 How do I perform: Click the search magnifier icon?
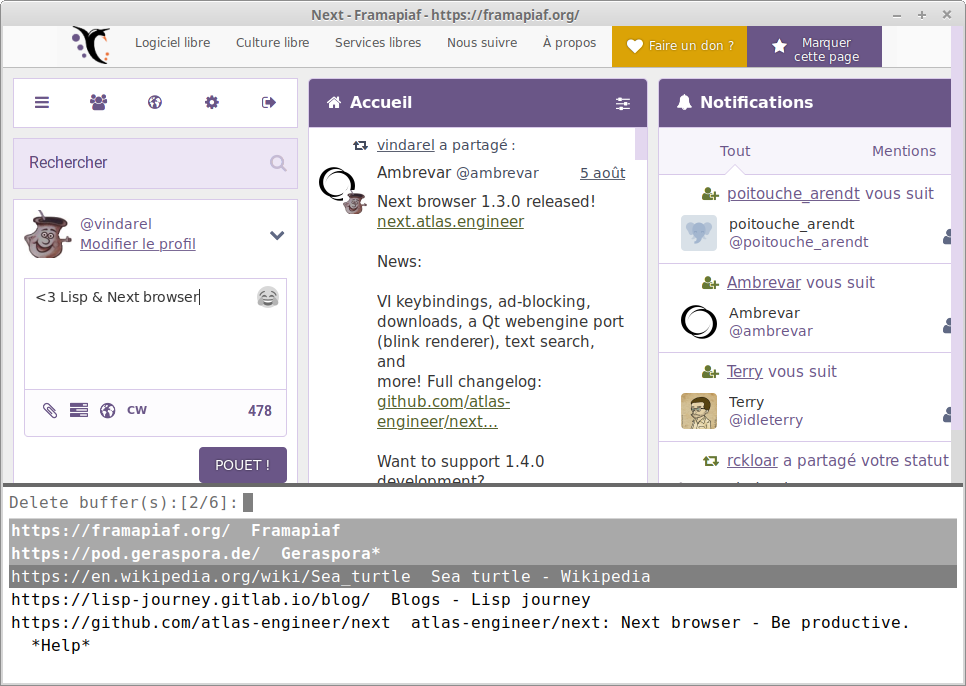278,163
